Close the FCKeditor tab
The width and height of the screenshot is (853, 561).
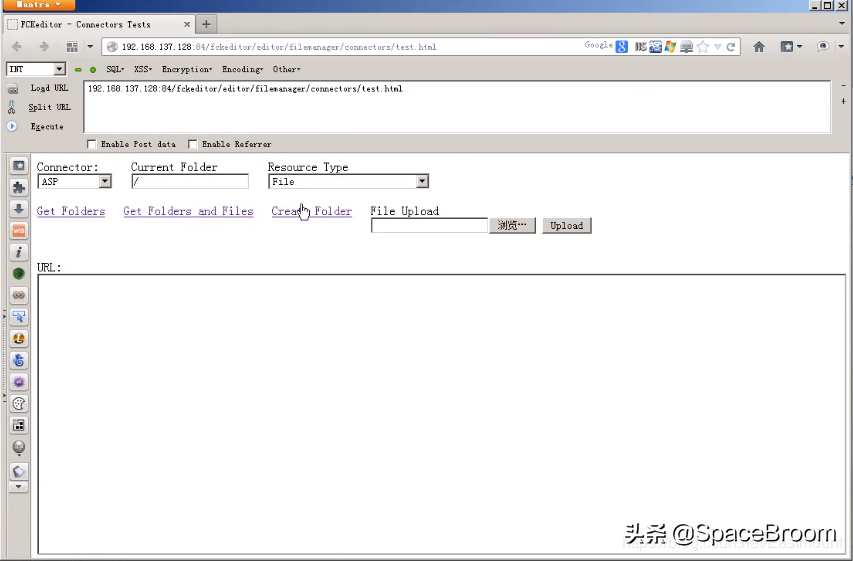187,24
